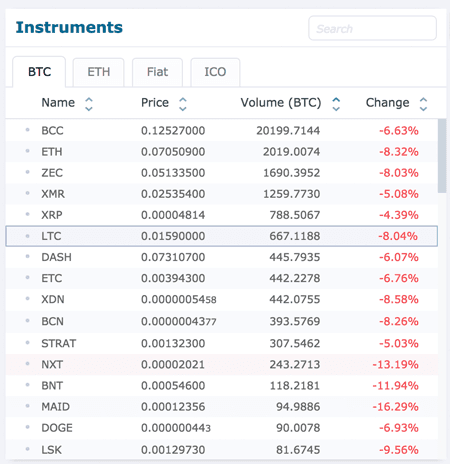This screenshot has height=464, width=450.
Task: Select the BNT instrument name
Action: pyautogui.click(x=52, y=386)
